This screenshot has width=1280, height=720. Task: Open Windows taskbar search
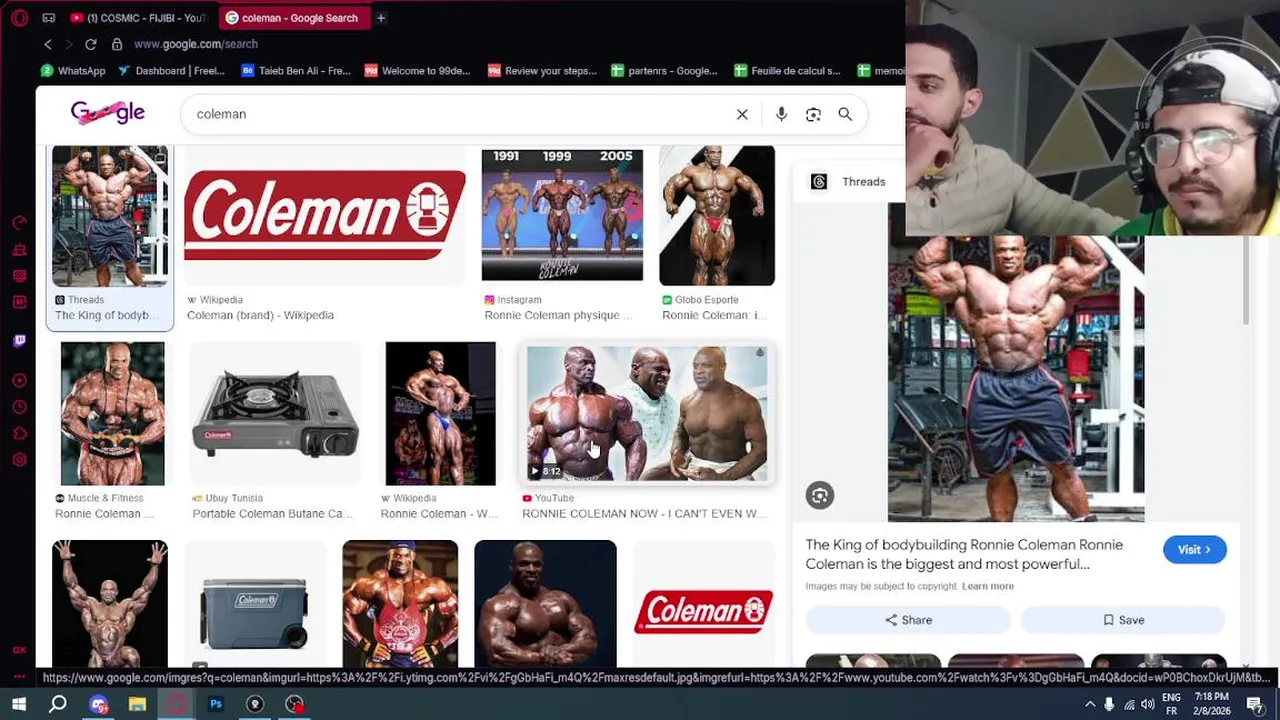58,704
